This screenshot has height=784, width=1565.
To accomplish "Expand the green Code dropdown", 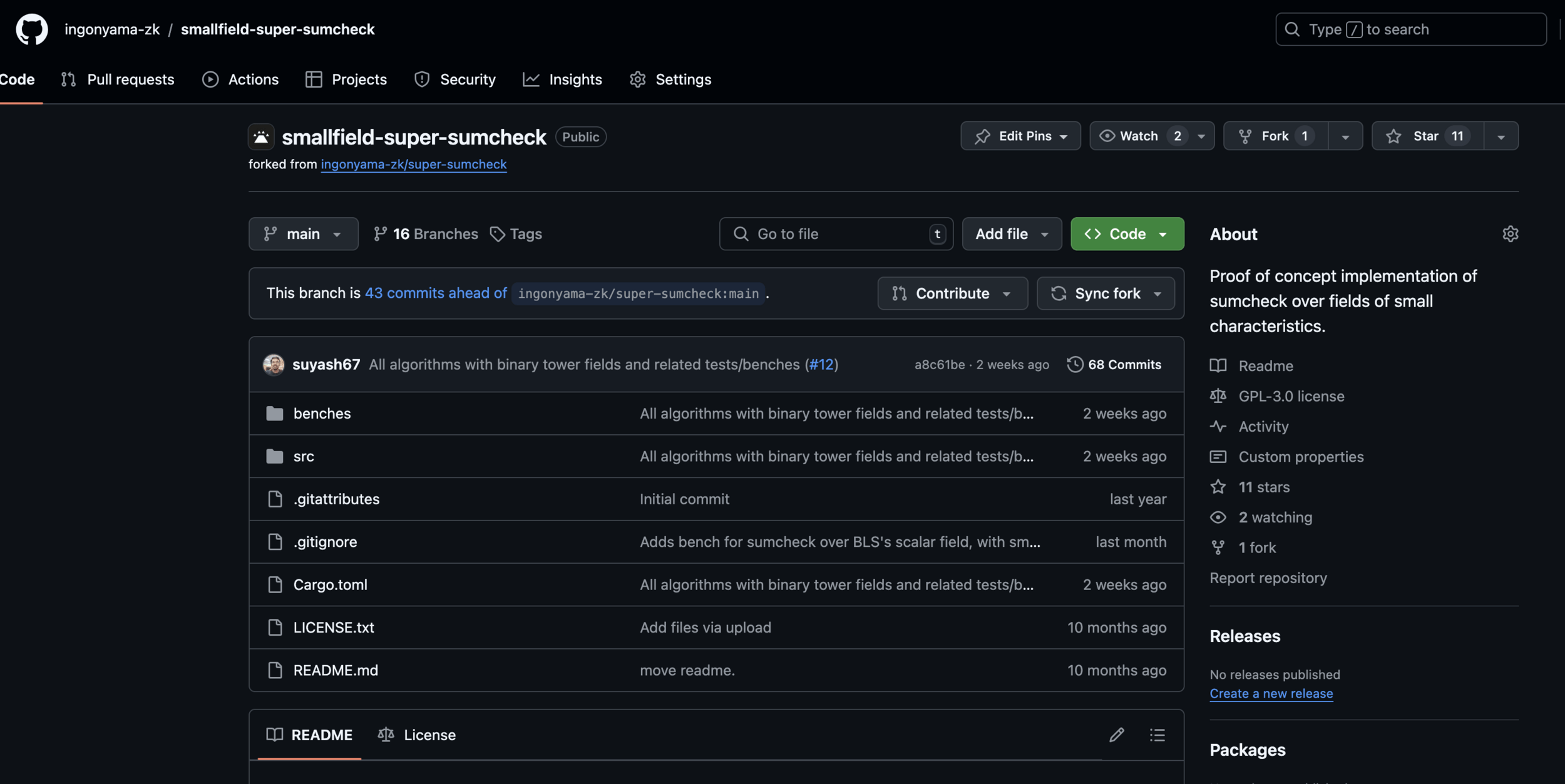I will (1127, 234).
